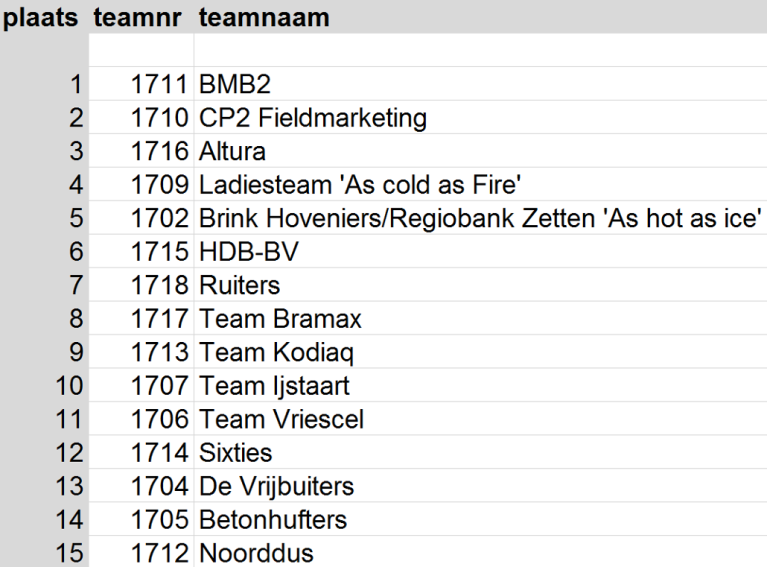Select the Team Vriescel cell
The width and height of the screenshot is (767, 567).
tap(282, 420)
